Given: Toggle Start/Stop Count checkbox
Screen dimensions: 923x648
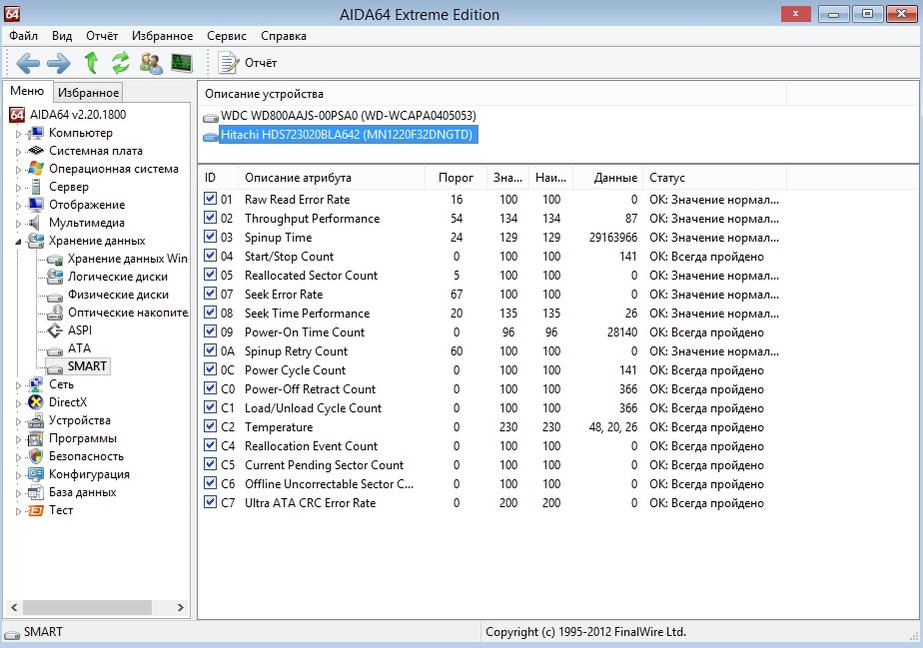Looking at the screenshot, I should [x=210, y=255].
